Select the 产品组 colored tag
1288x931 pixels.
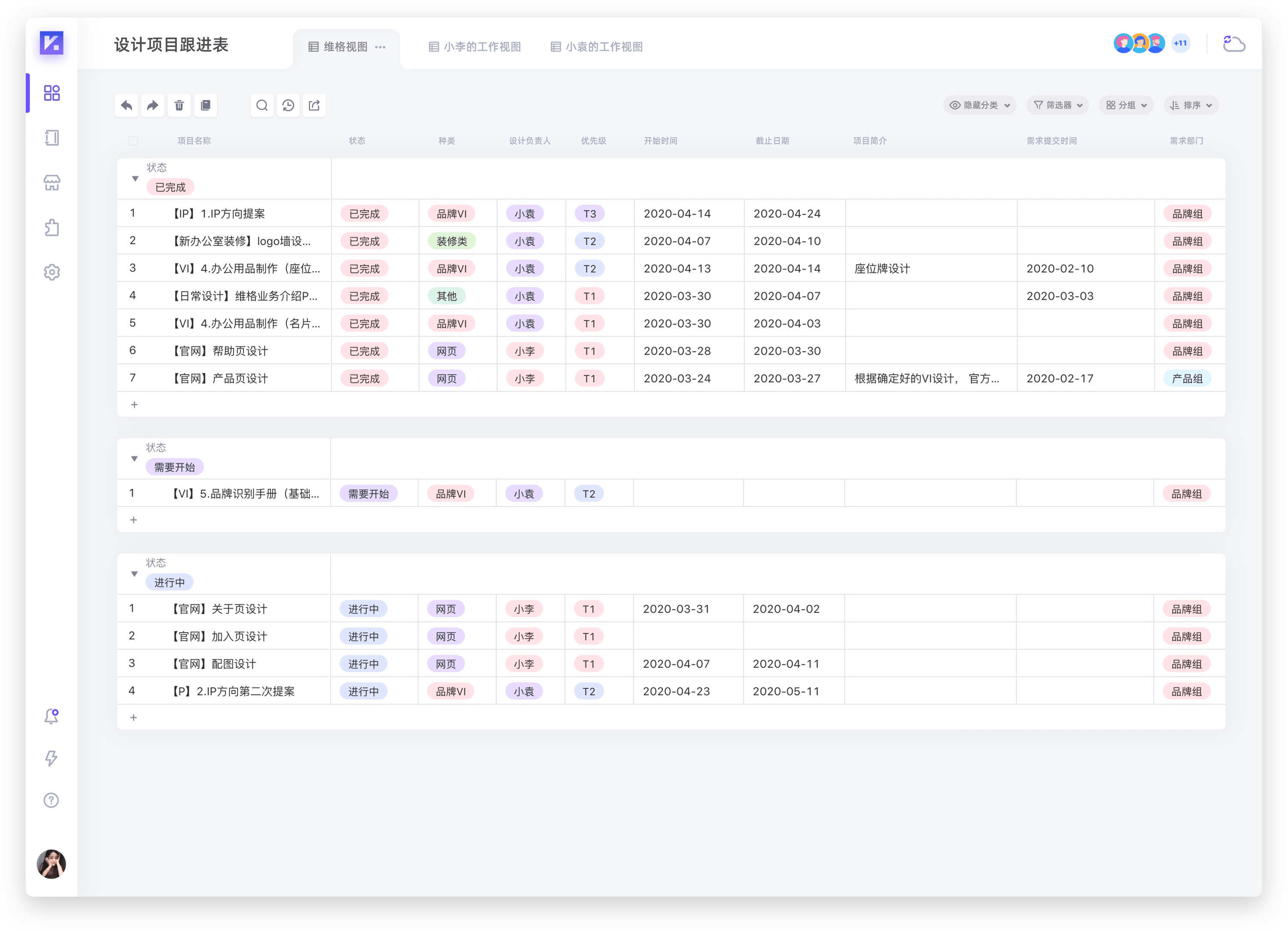(1187, 378)
